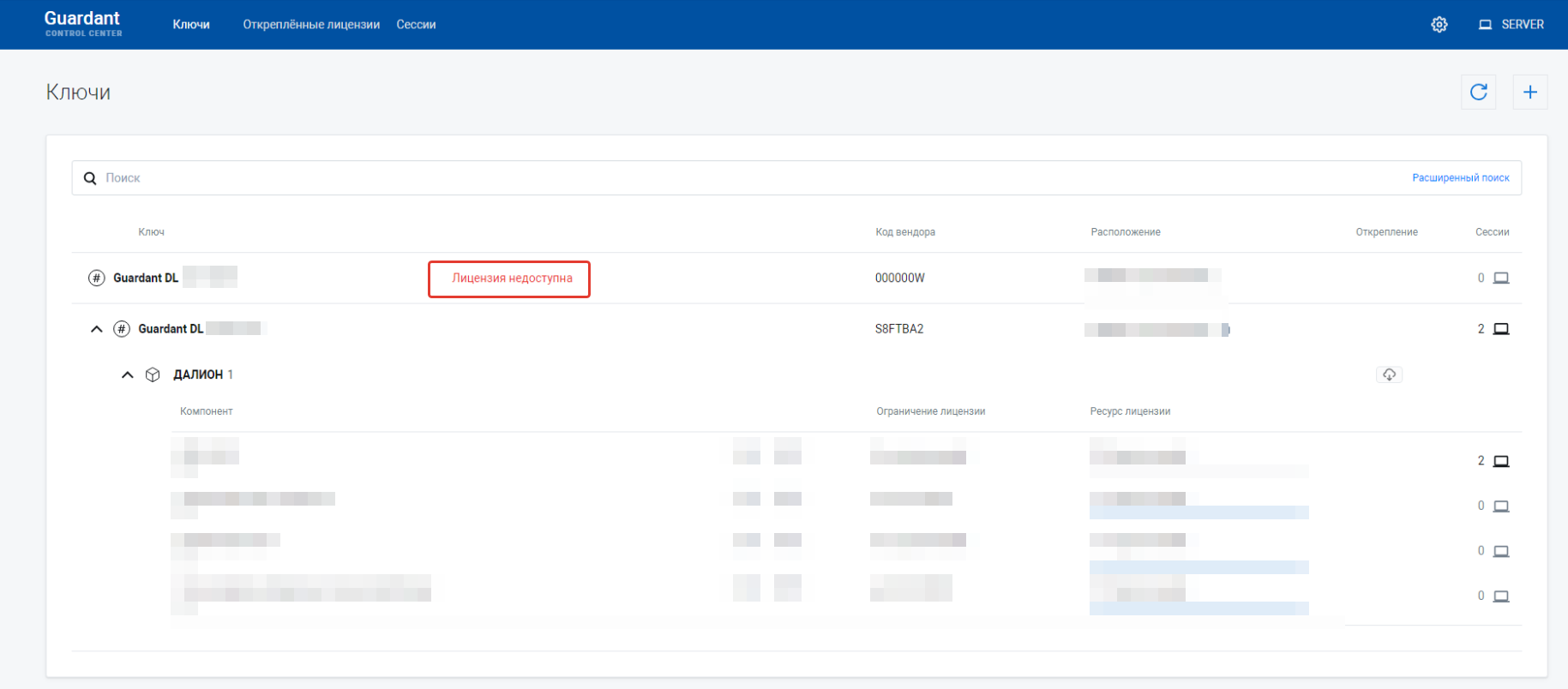
Task: Click hash icon of key with vendor S8FTBA2
Action: (122, 329)
